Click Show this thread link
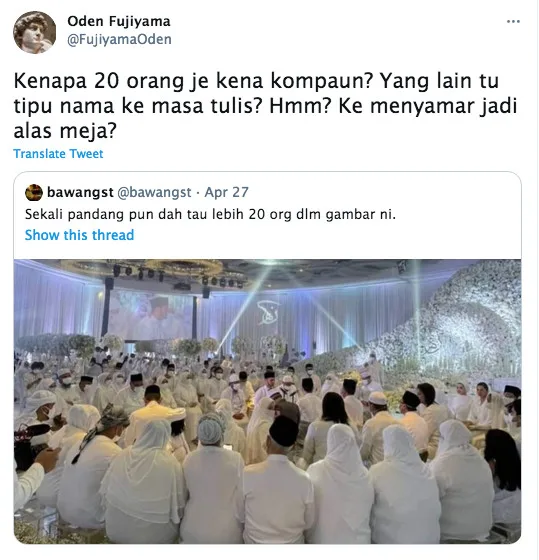 [x=79, y=235]
